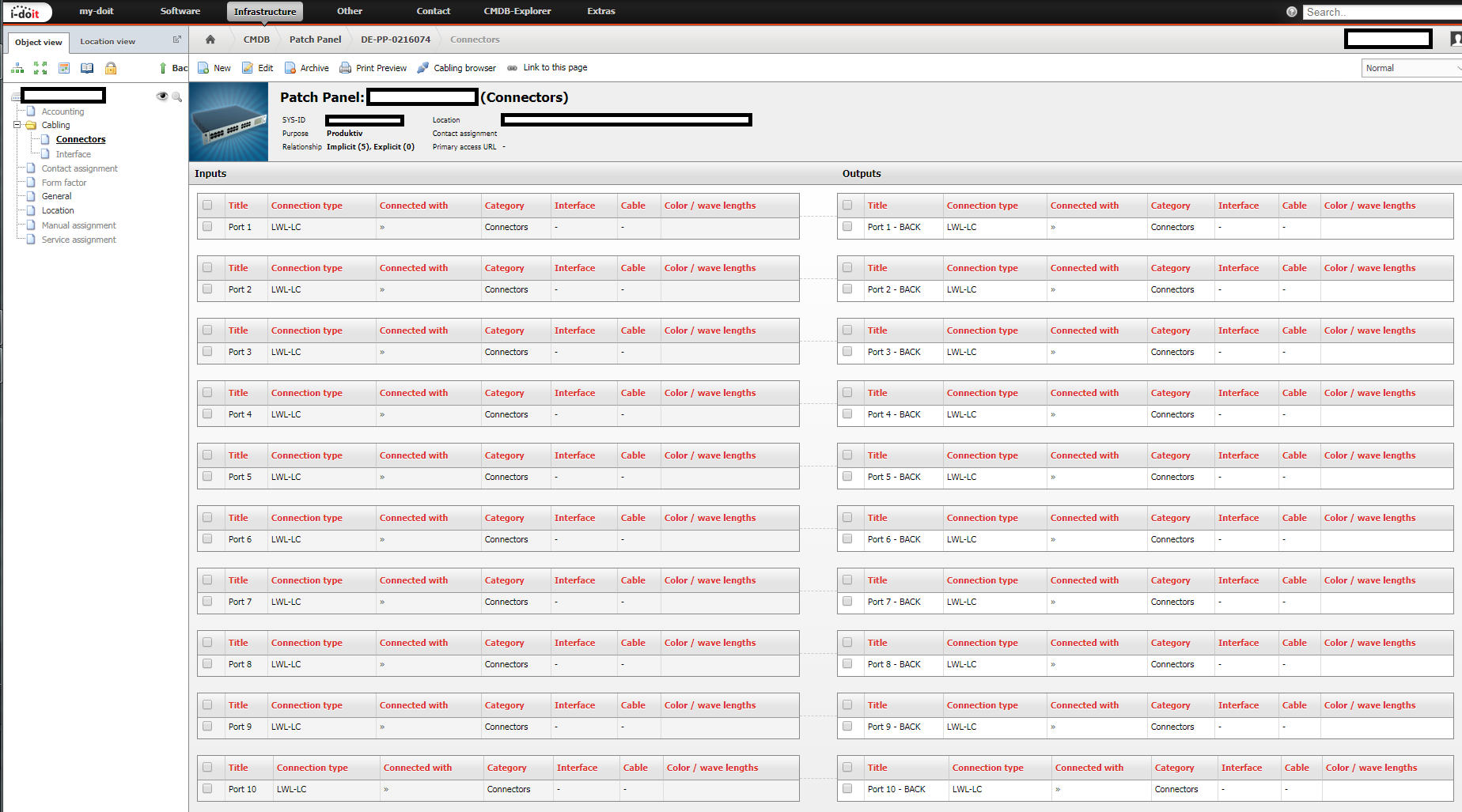Open the Contact menu
The height and width of the screenshot is (812, 1462).
click(434, 11)
